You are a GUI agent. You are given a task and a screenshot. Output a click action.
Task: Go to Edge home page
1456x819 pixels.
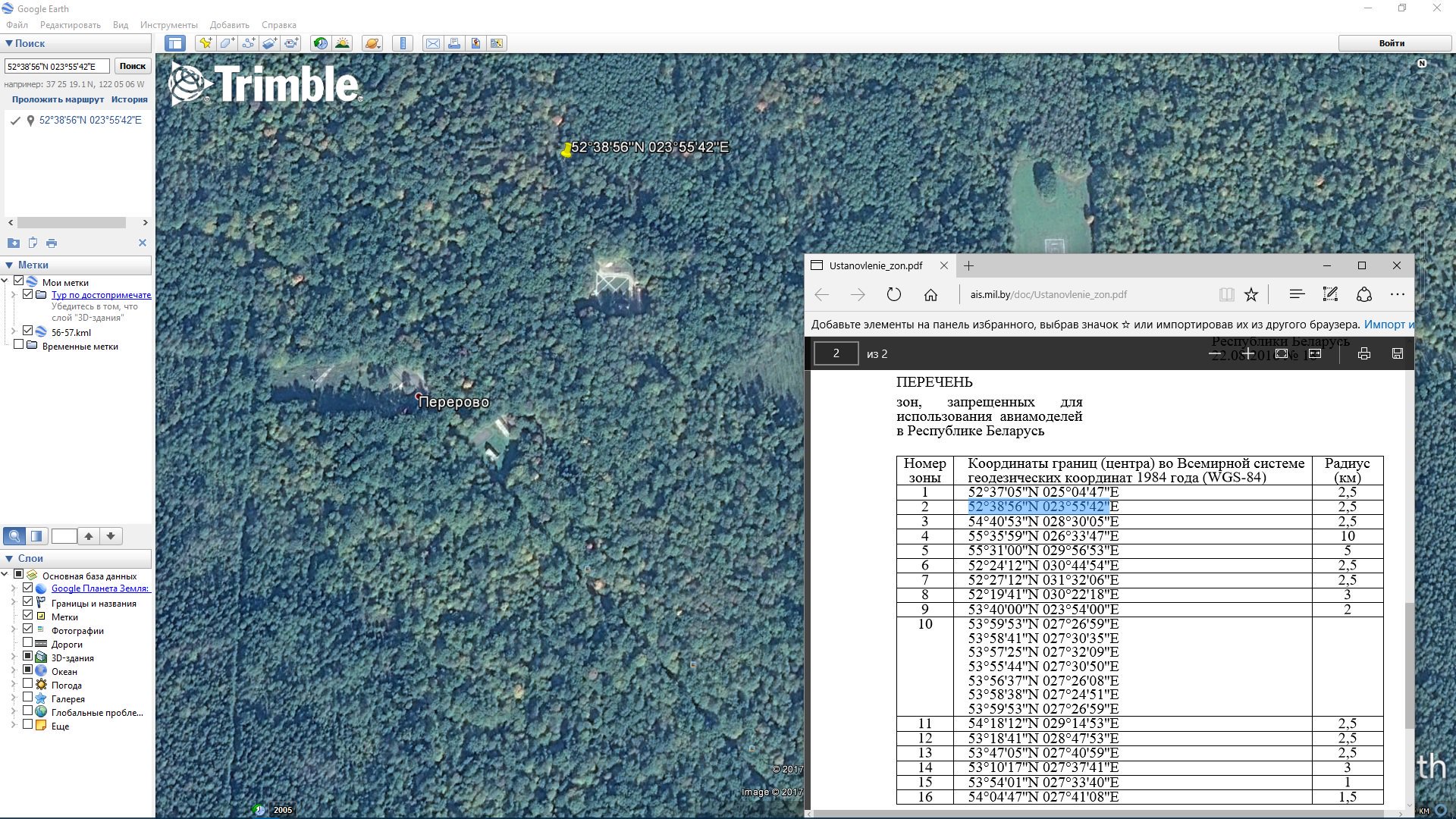coord(930,294)
